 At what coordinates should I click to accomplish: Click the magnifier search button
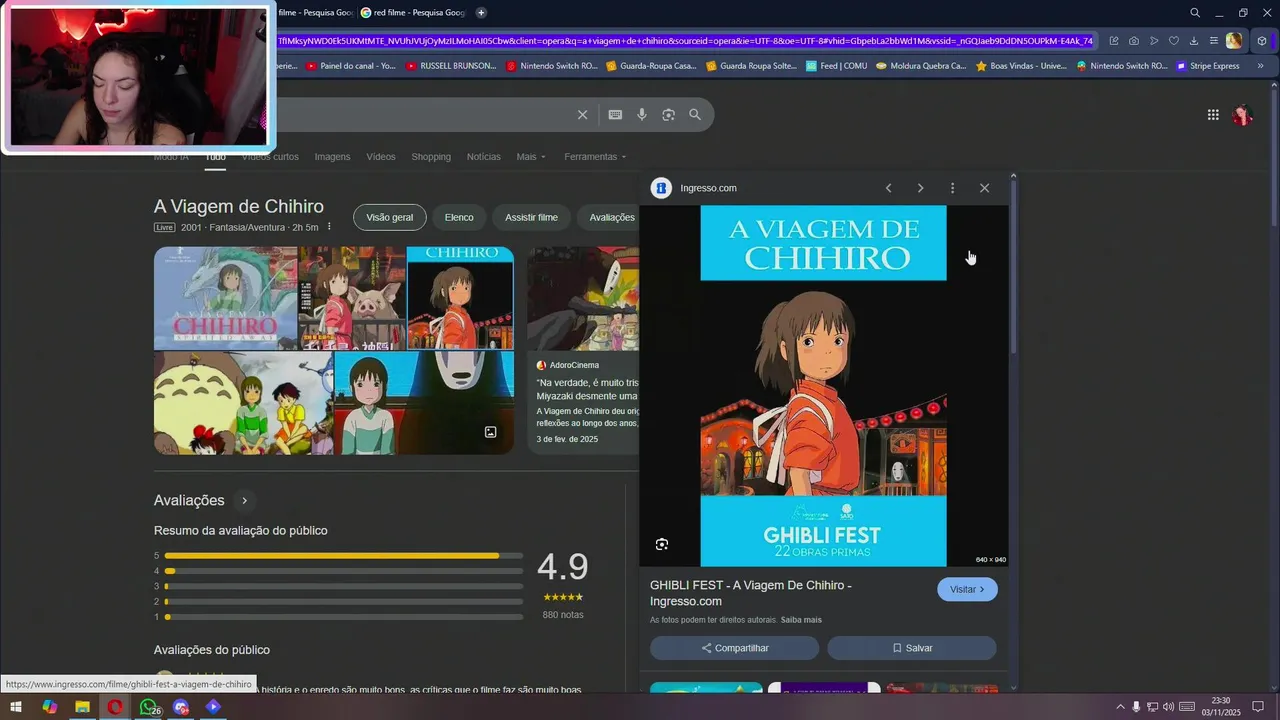coord(695,115)
